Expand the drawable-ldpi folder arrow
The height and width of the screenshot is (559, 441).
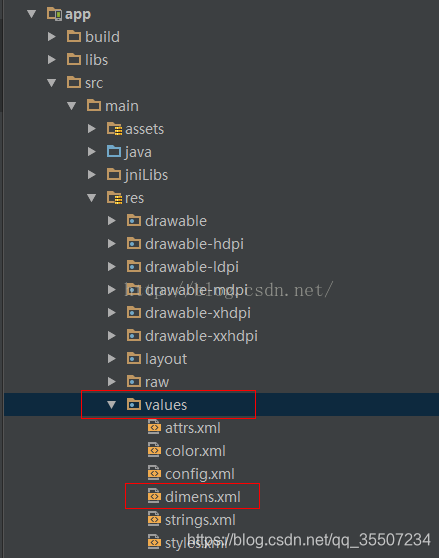click(x=112, y=267)
